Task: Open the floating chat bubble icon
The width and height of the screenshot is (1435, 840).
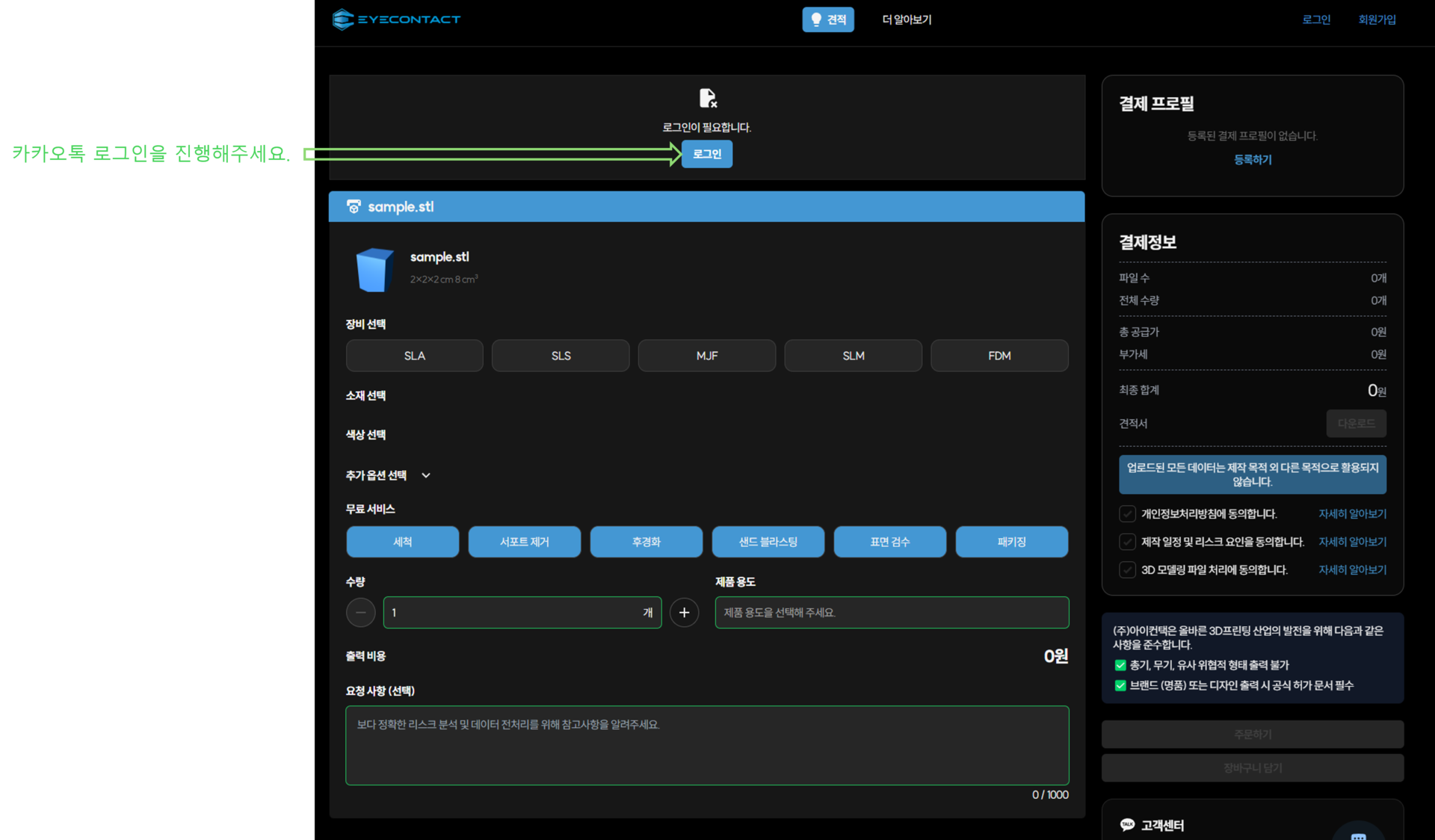Action: [x=1359, y=833]
